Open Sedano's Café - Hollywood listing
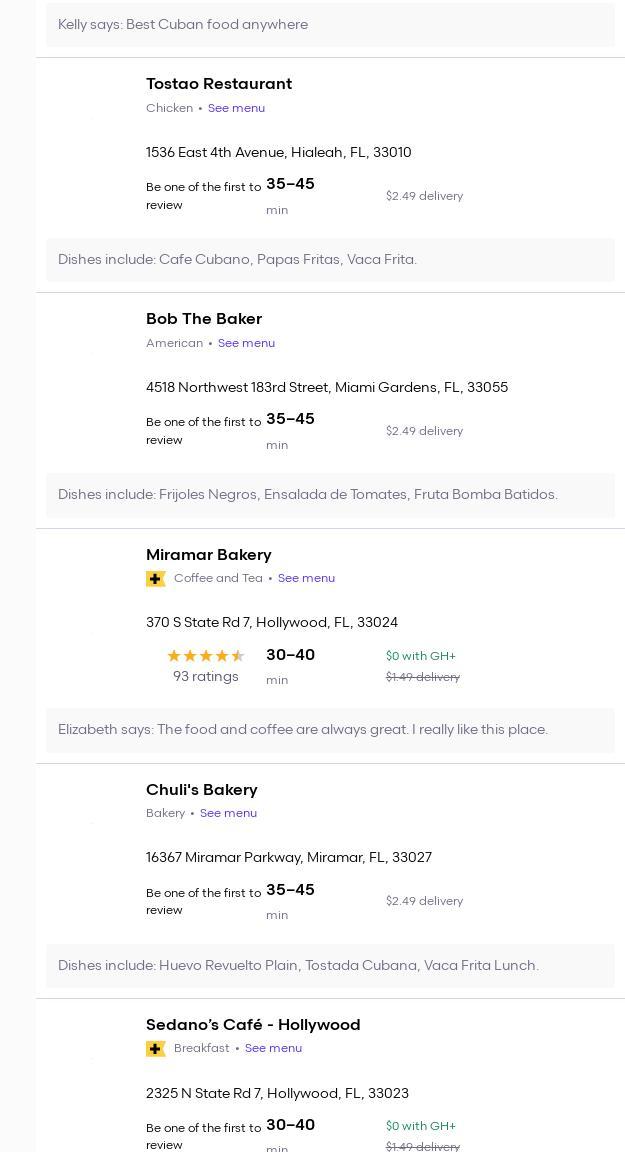625x1152 pixels. coord(253,1025)
